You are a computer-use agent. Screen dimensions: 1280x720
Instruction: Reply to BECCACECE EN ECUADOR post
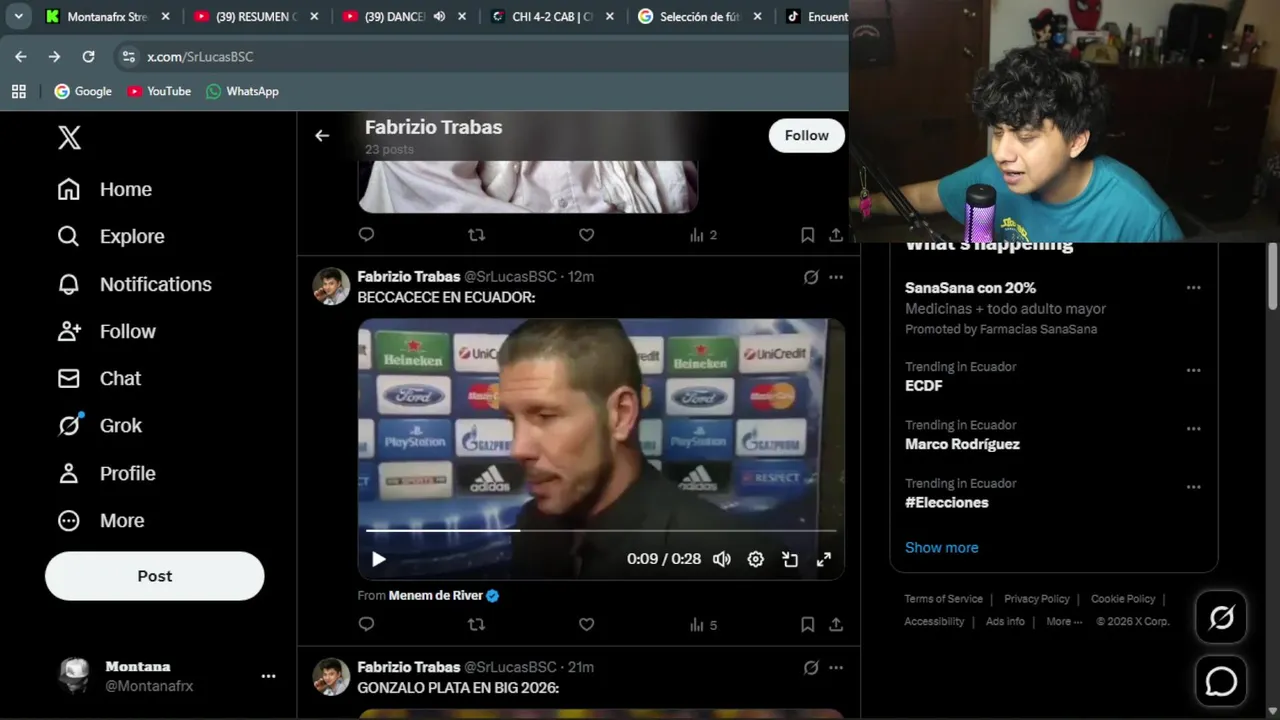(x=366, y=624)
